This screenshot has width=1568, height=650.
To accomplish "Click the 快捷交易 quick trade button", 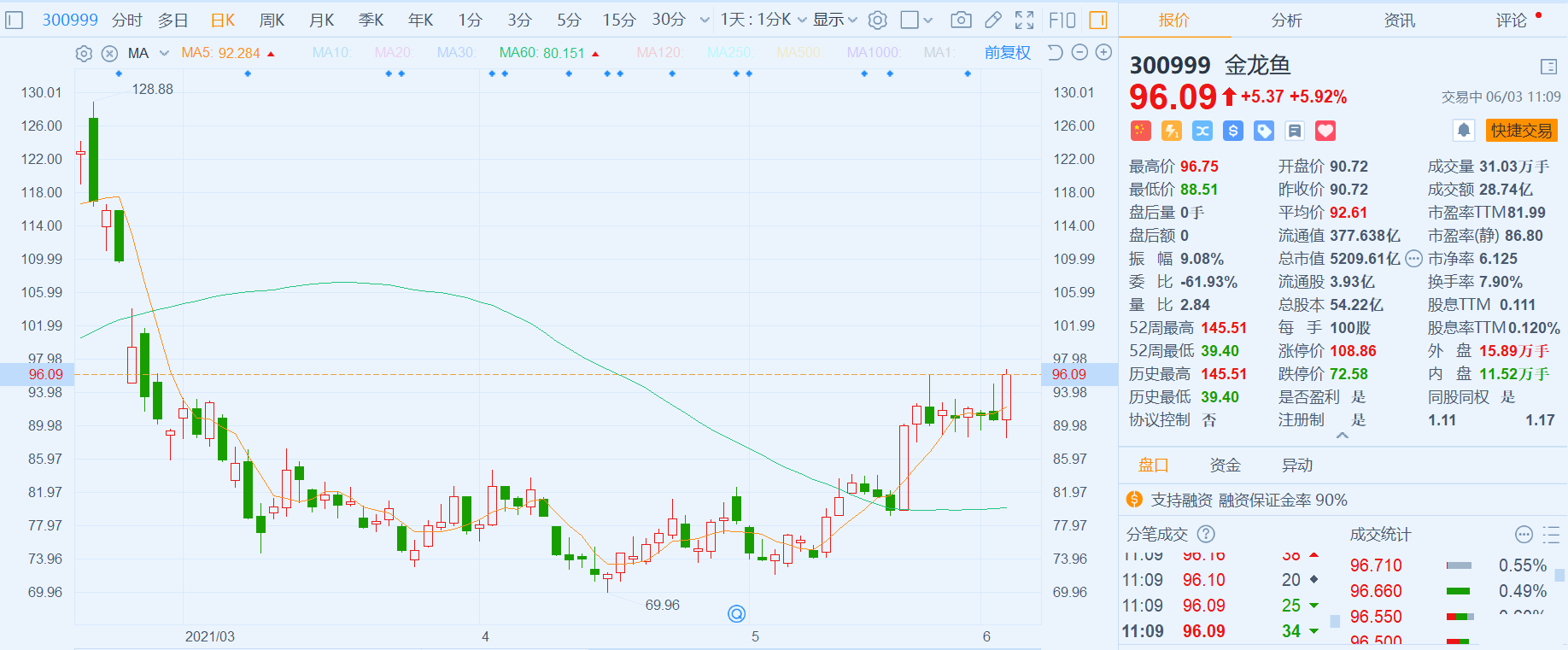I will point(1521,131).
